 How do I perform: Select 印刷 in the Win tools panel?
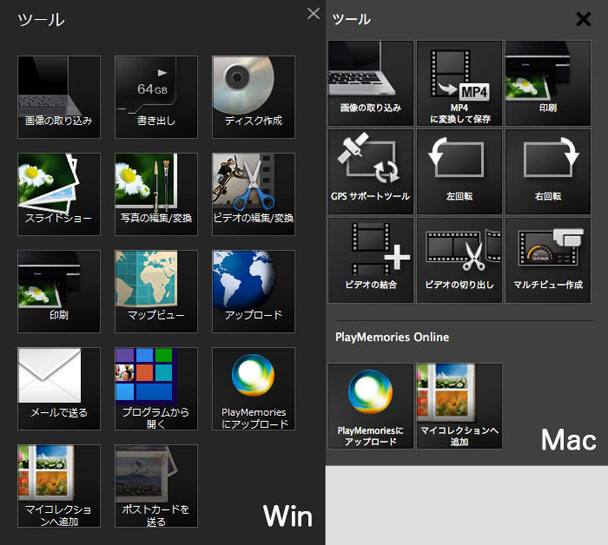click(59, 291)
